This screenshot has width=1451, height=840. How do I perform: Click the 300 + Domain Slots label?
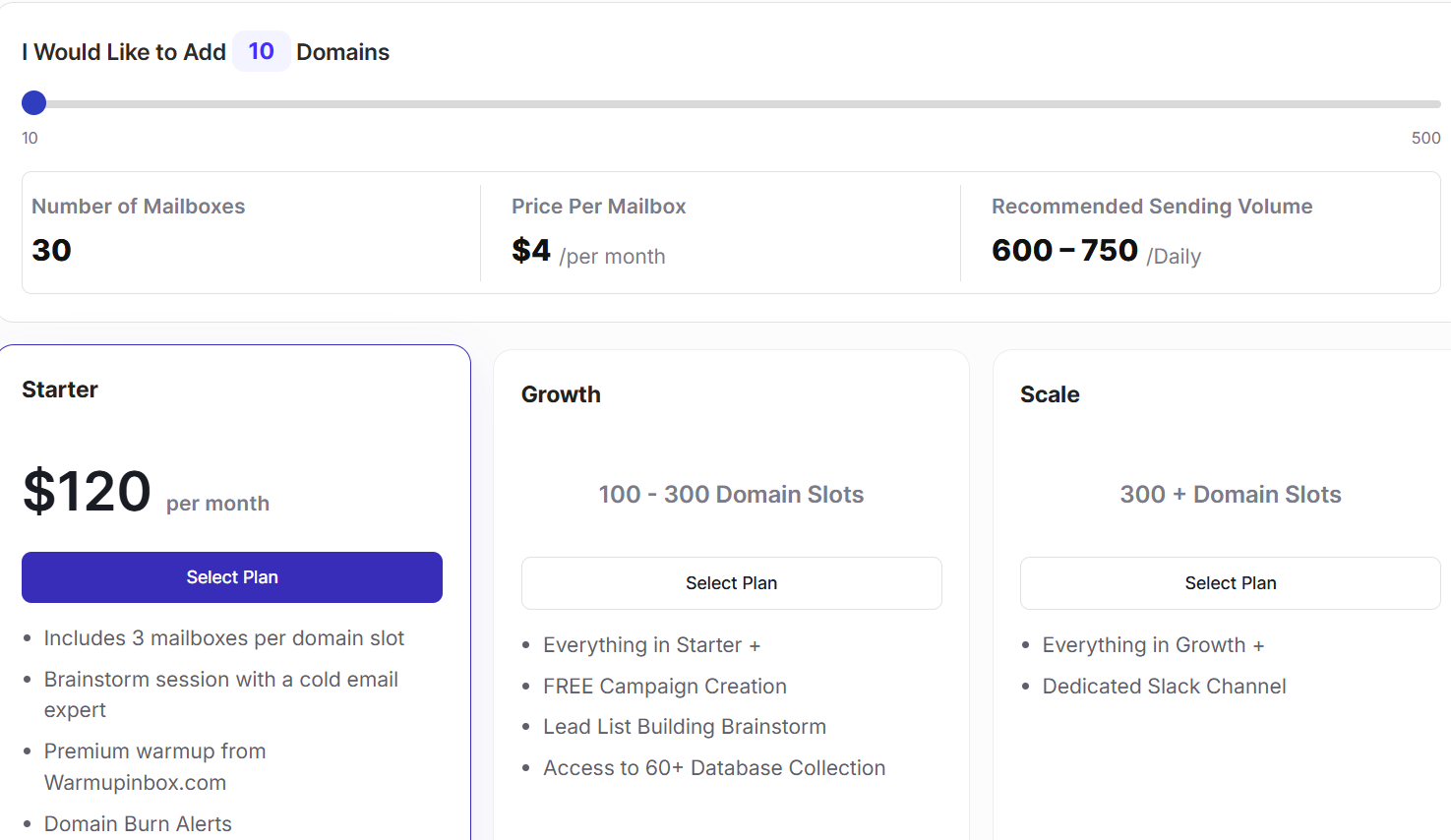coord(1230,494)
